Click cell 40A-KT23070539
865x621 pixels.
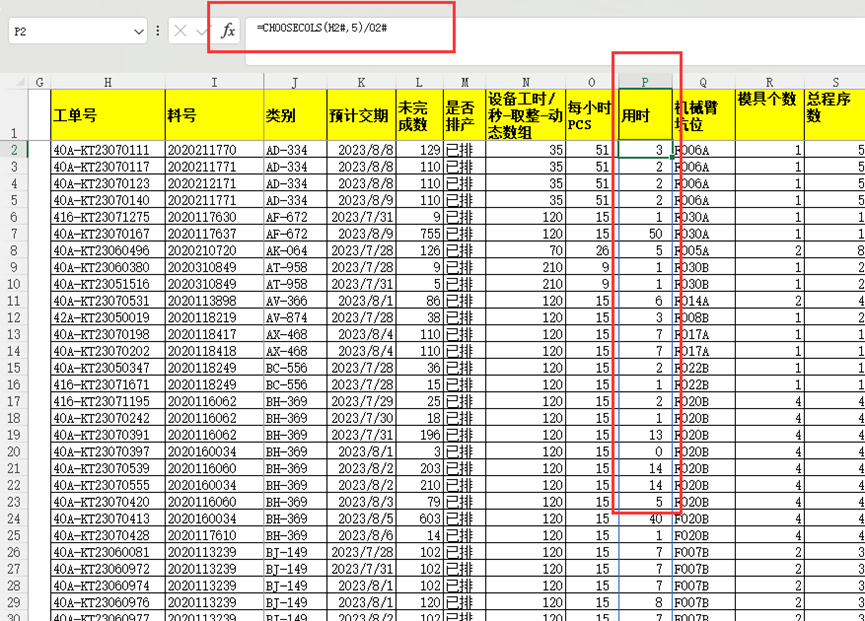108,468
